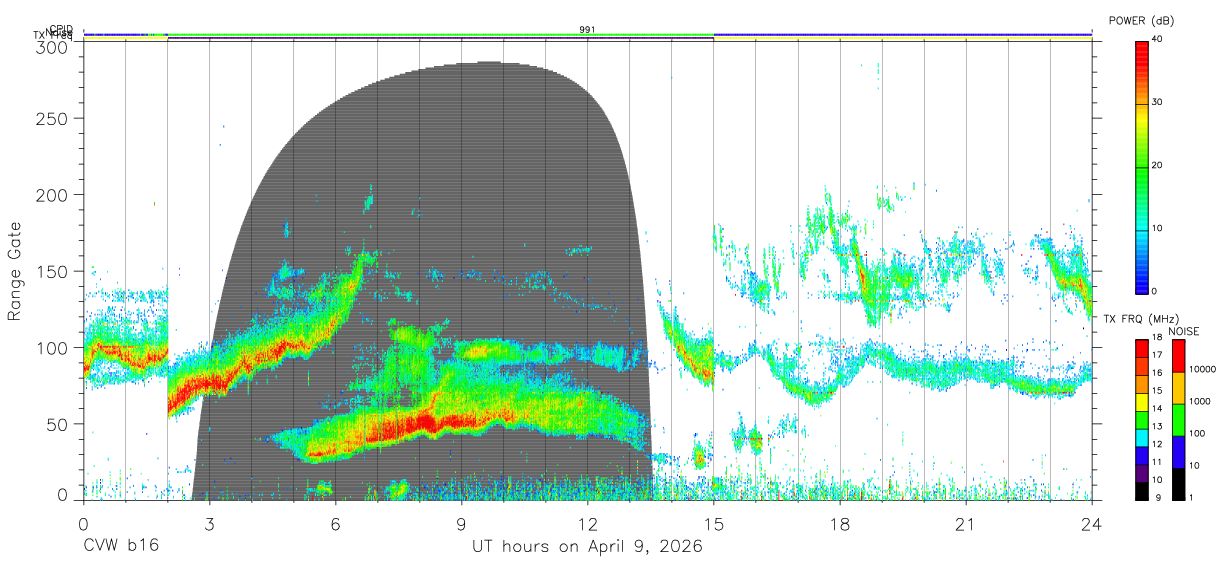Click the CPID label at top left
The image size is (1228, 567).
pyautogui.click(x=60, y=30)
